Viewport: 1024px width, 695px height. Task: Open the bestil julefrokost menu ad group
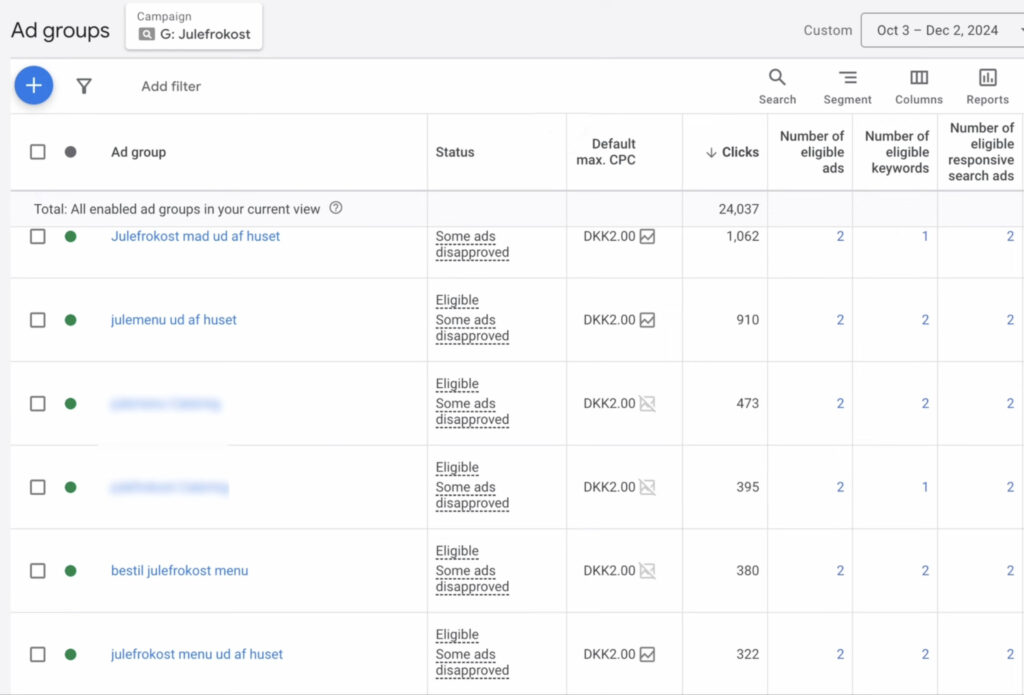coord(179,571)
